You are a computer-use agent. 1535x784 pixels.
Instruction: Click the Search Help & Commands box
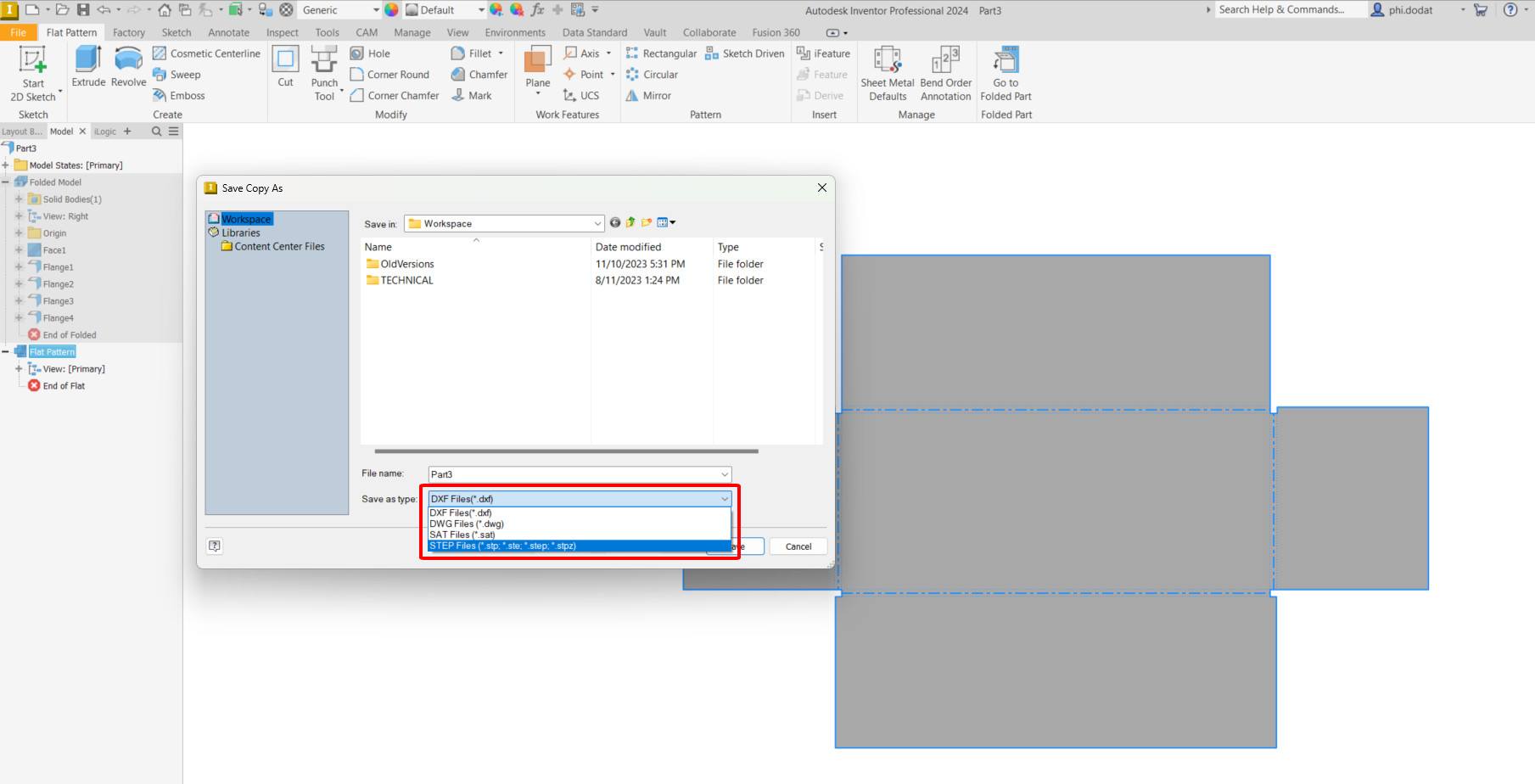pyautogui.click(x=1290, y=10)
